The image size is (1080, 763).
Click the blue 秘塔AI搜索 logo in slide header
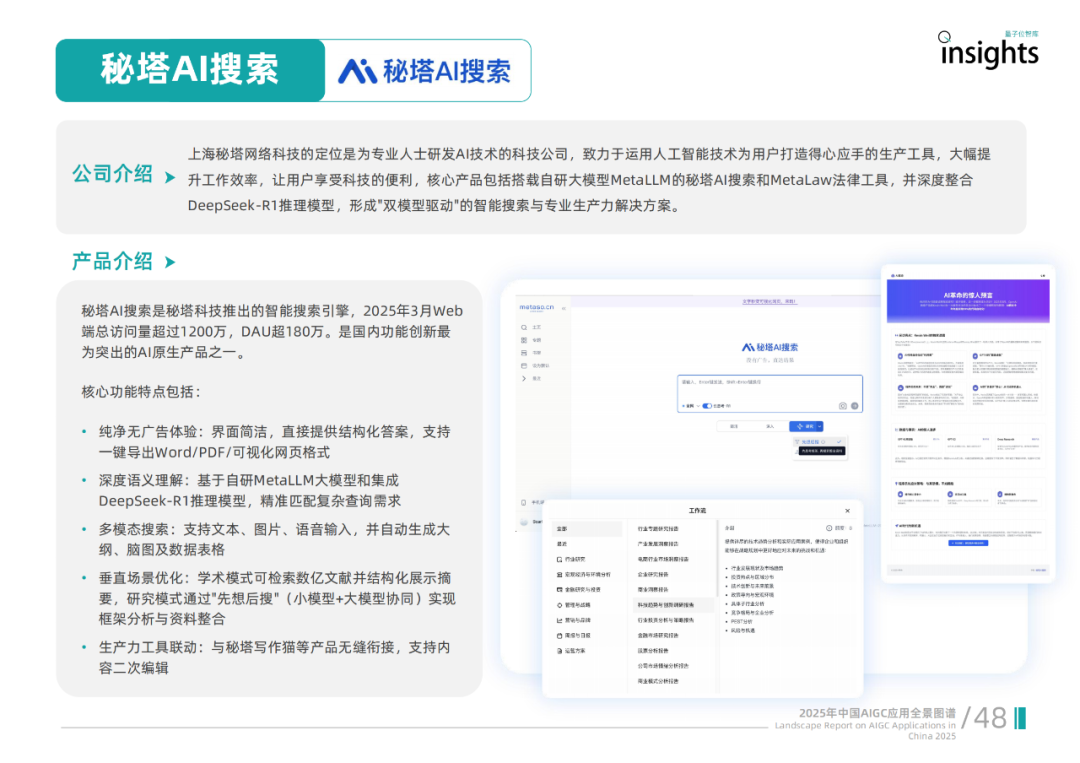424,71
